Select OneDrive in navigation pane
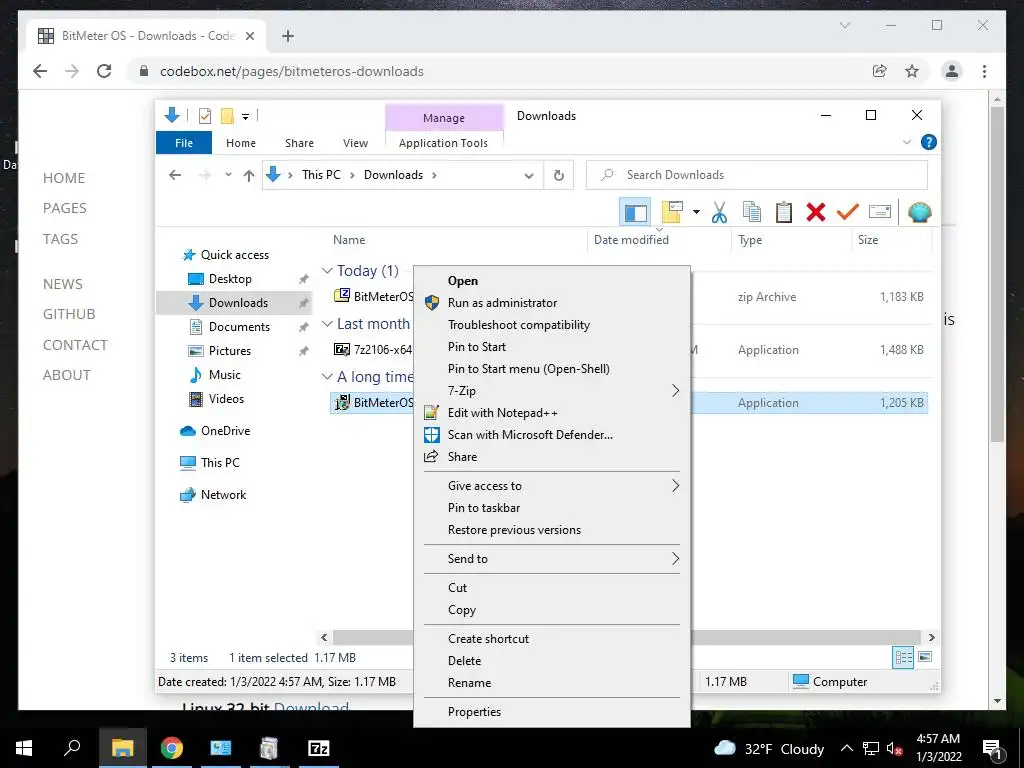Viewport: 1024px width, 768px height. tap(225, 430)
